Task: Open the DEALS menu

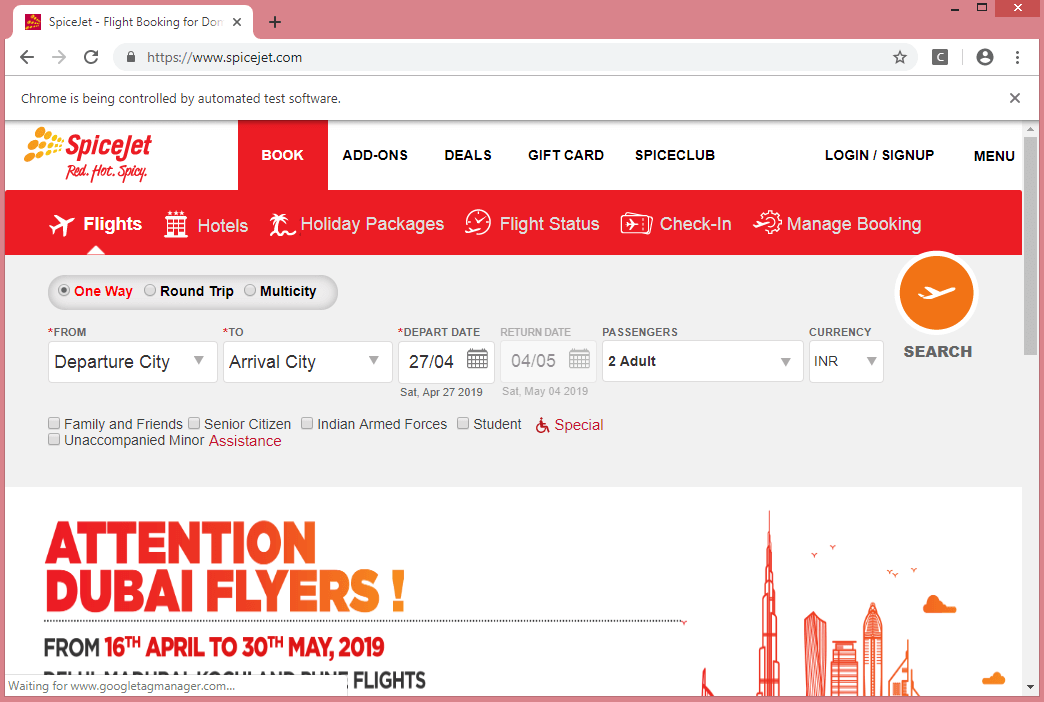Action: pyautogui.click(x=468, y=155)
